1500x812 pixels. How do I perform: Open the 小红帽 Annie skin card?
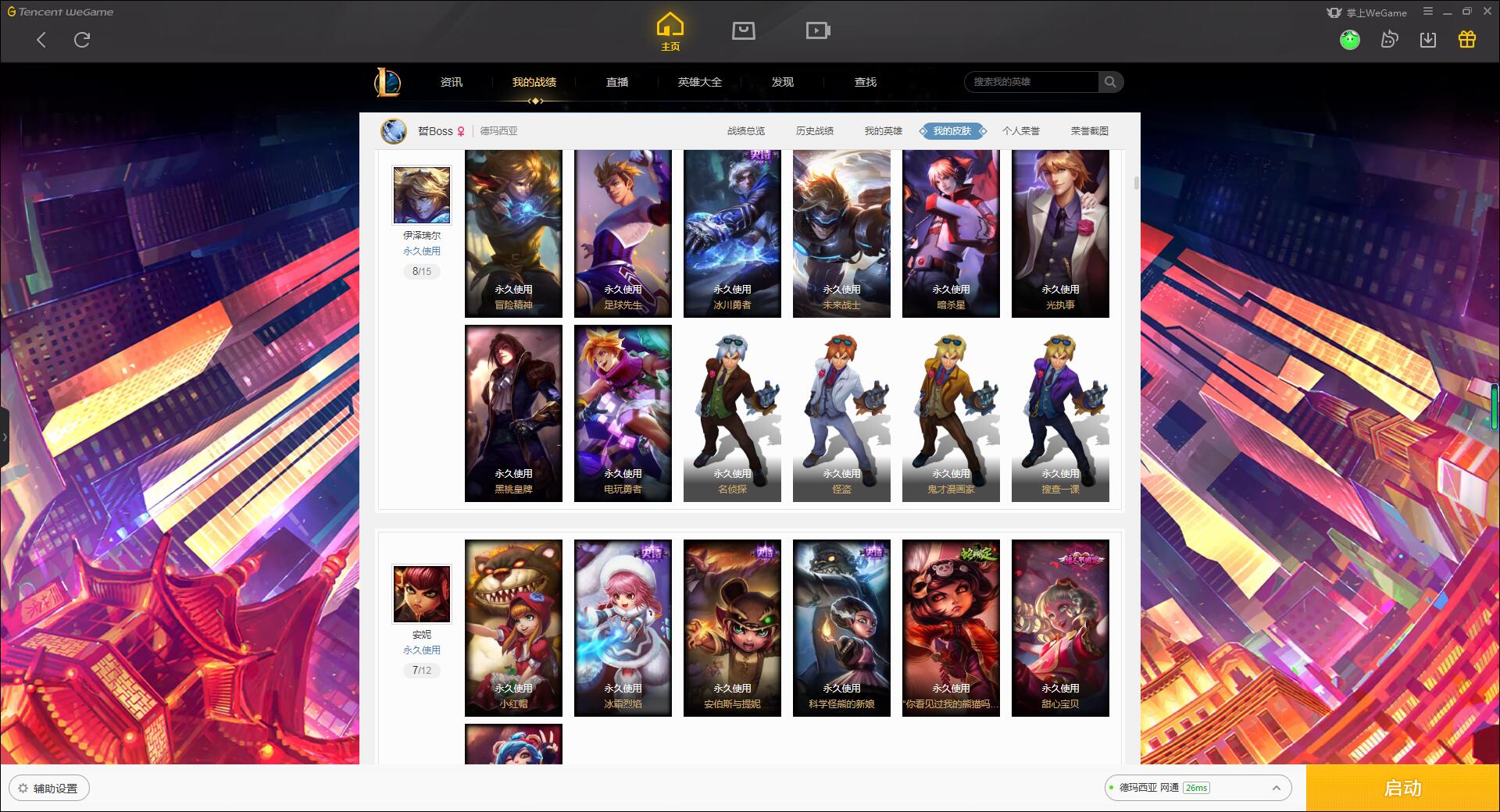[x=513, y=628]
